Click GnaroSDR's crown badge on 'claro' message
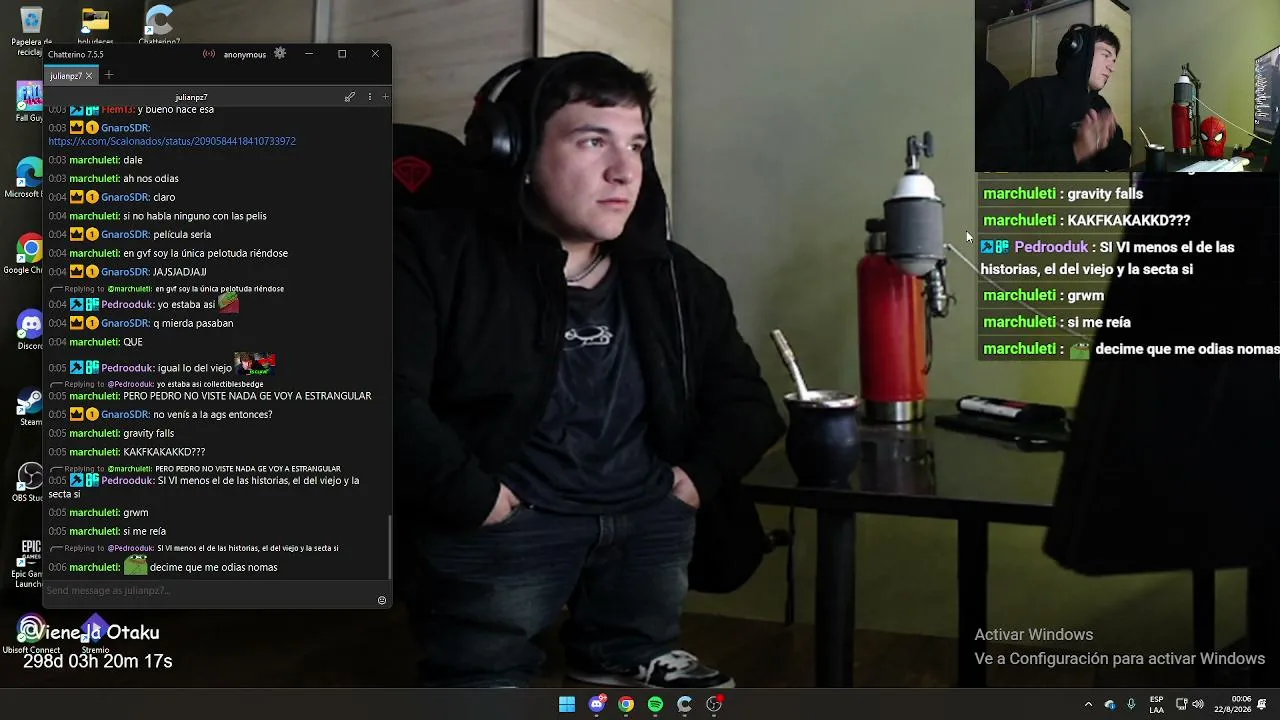This screenshot has width=1280, height=720. point(76,197)
